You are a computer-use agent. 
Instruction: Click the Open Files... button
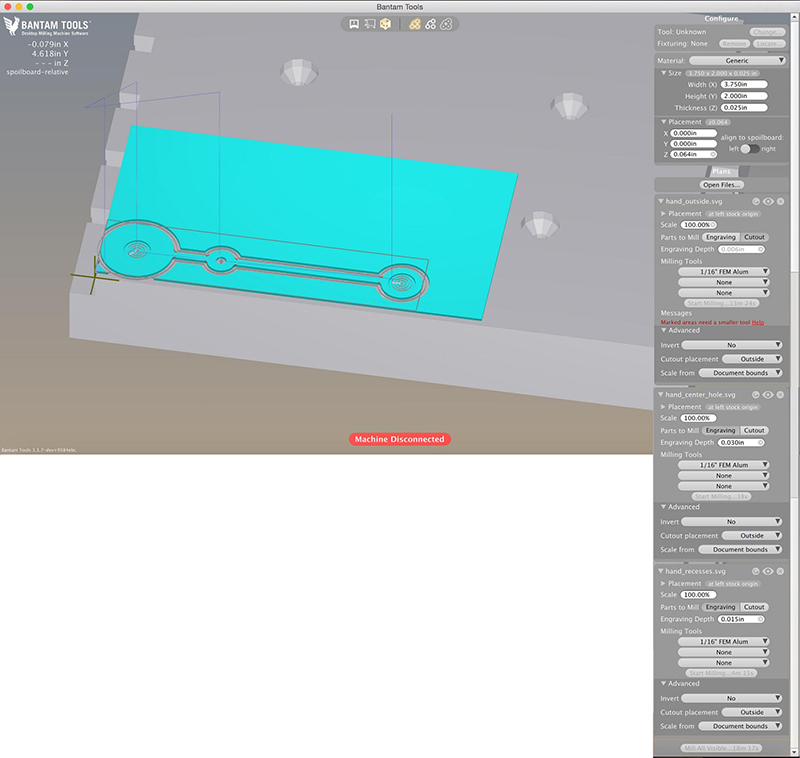721,185
